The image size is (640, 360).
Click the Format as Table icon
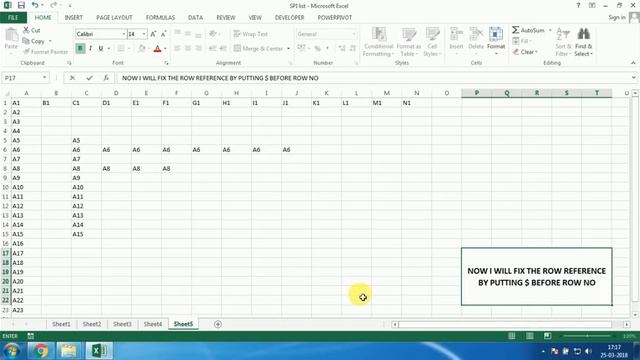[x=409, y=34]
